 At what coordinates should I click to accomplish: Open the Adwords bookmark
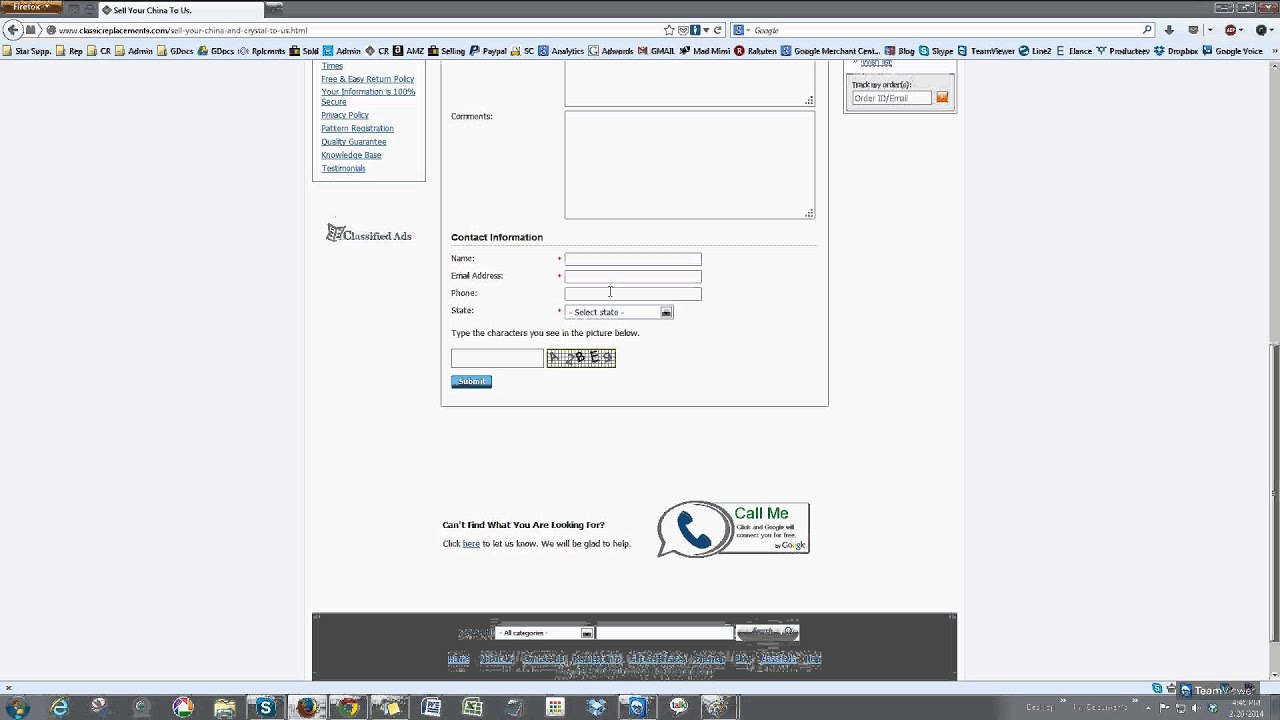(611, 51)
